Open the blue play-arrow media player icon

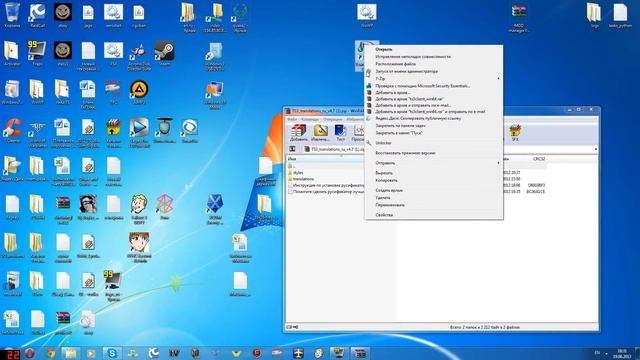[139, 131]
